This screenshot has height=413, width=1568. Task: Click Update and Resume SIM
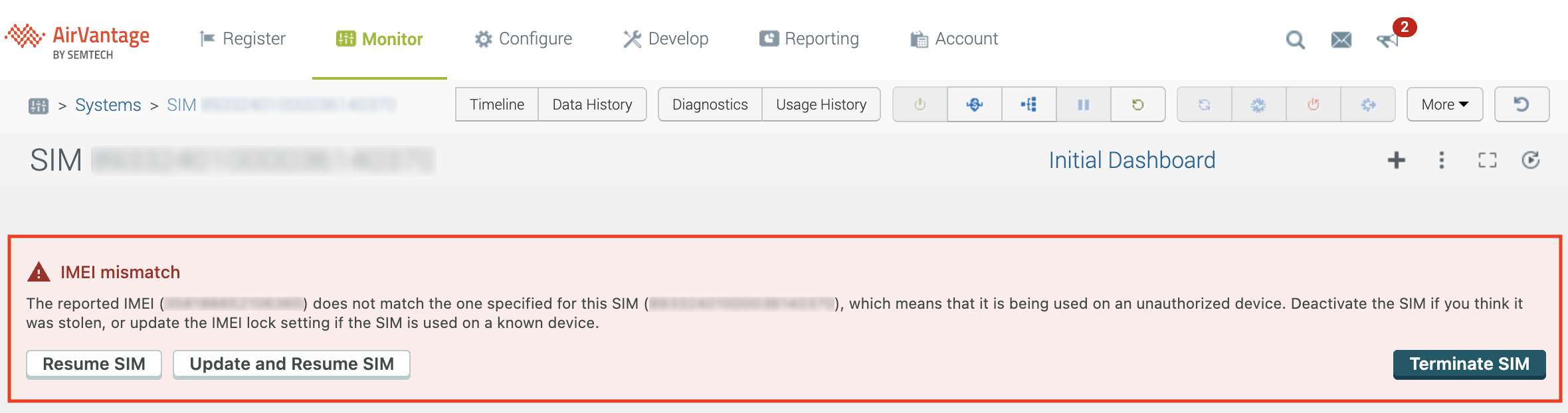pyautogui.click(x=291, y=364)
